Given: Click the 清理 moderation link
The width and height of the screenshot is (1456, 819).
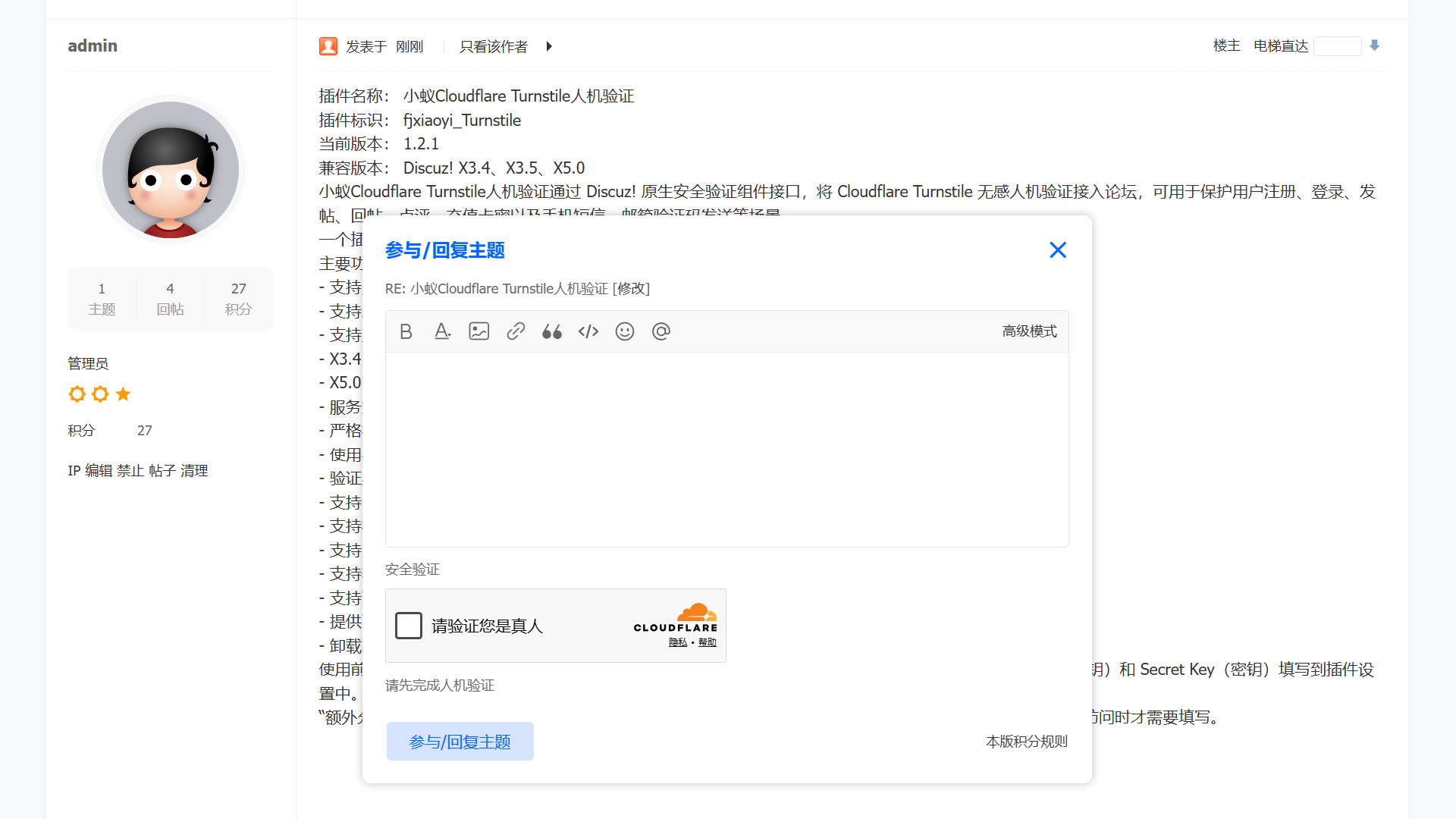Looking at the screenshot, I should [194, 471].
